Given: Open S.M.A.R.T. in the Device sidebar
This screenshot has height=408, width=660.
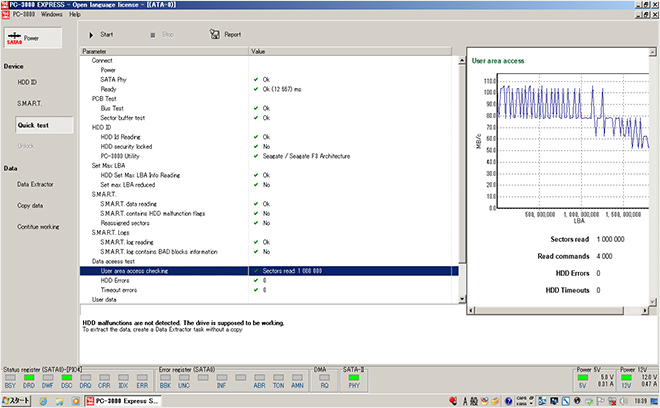Looking at the screenshot, I should tap(29, 103).
